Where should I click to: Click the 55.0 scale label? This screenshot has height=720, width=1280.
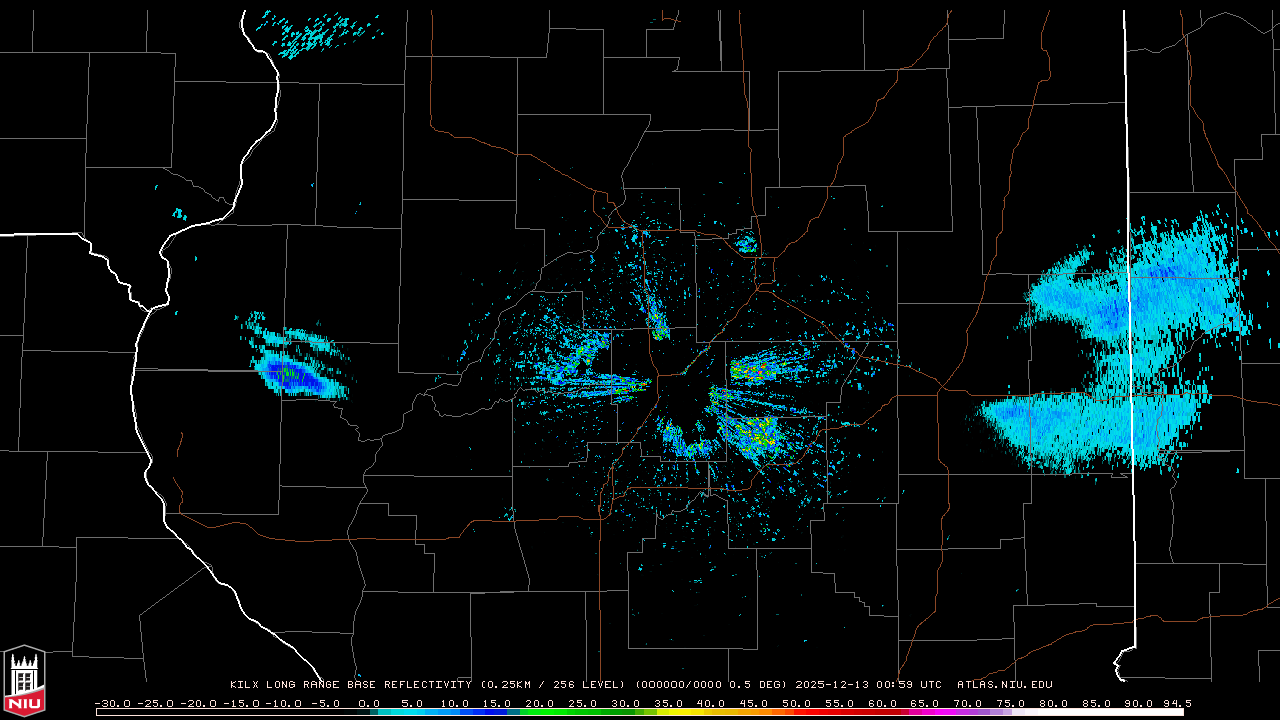click(839, 703)
